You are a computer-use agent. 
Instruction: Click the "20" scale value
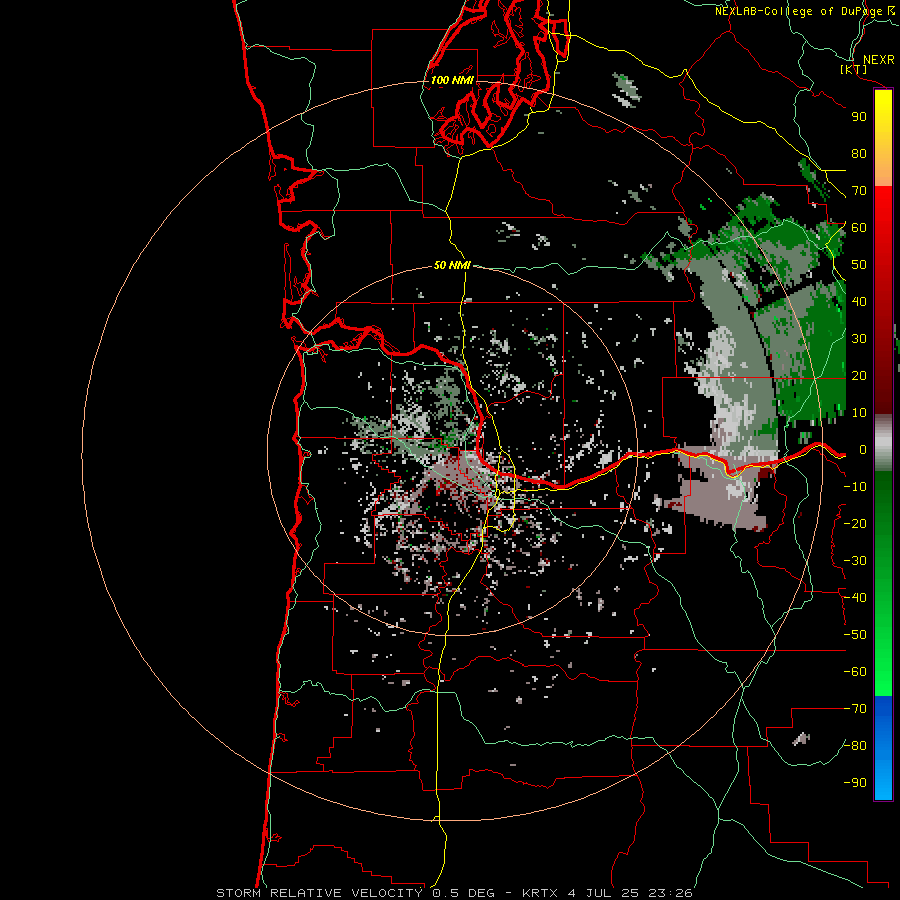859,375
